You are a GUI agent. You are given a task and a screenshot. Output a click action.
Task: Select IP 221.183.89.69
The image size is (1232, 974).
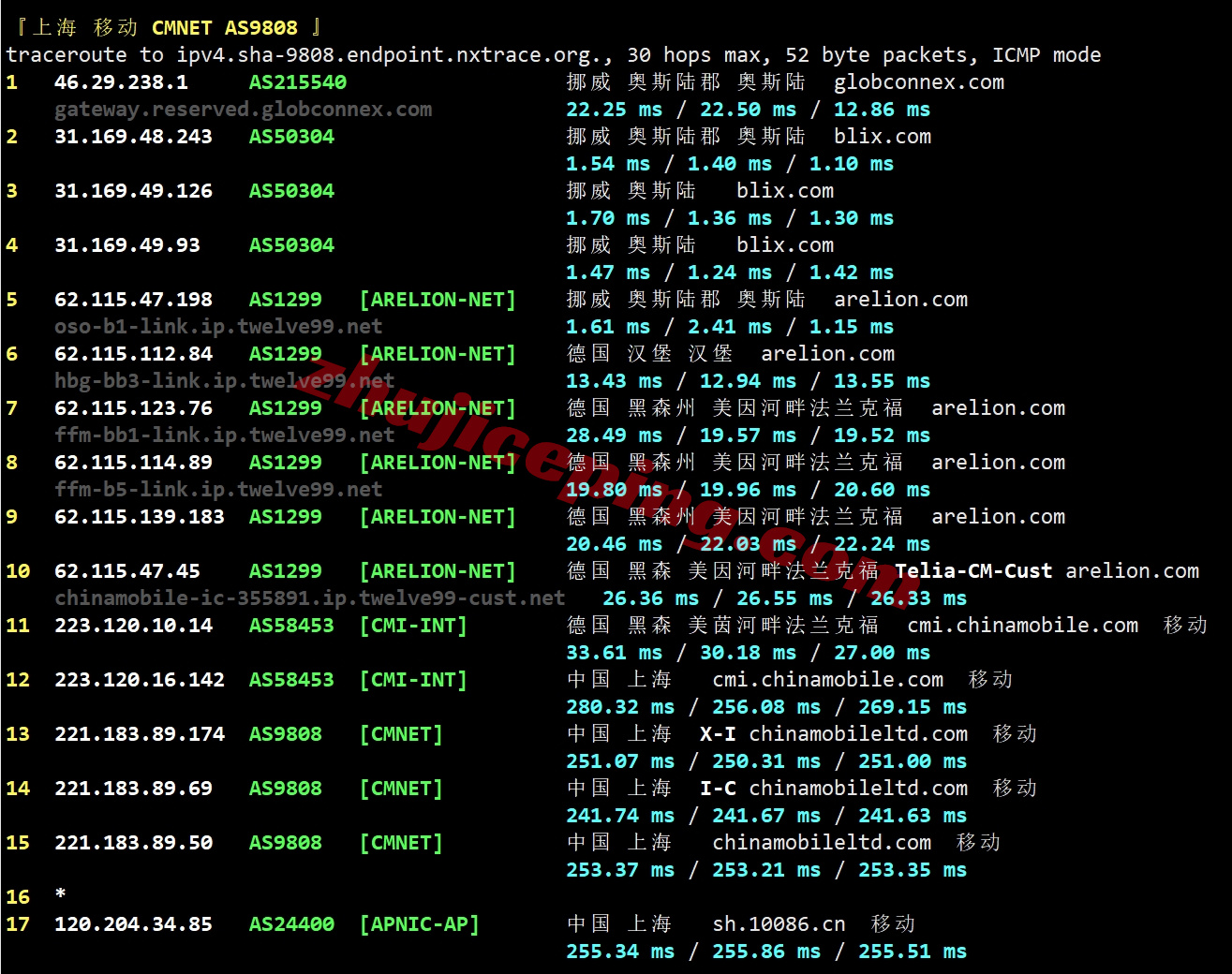133,789
